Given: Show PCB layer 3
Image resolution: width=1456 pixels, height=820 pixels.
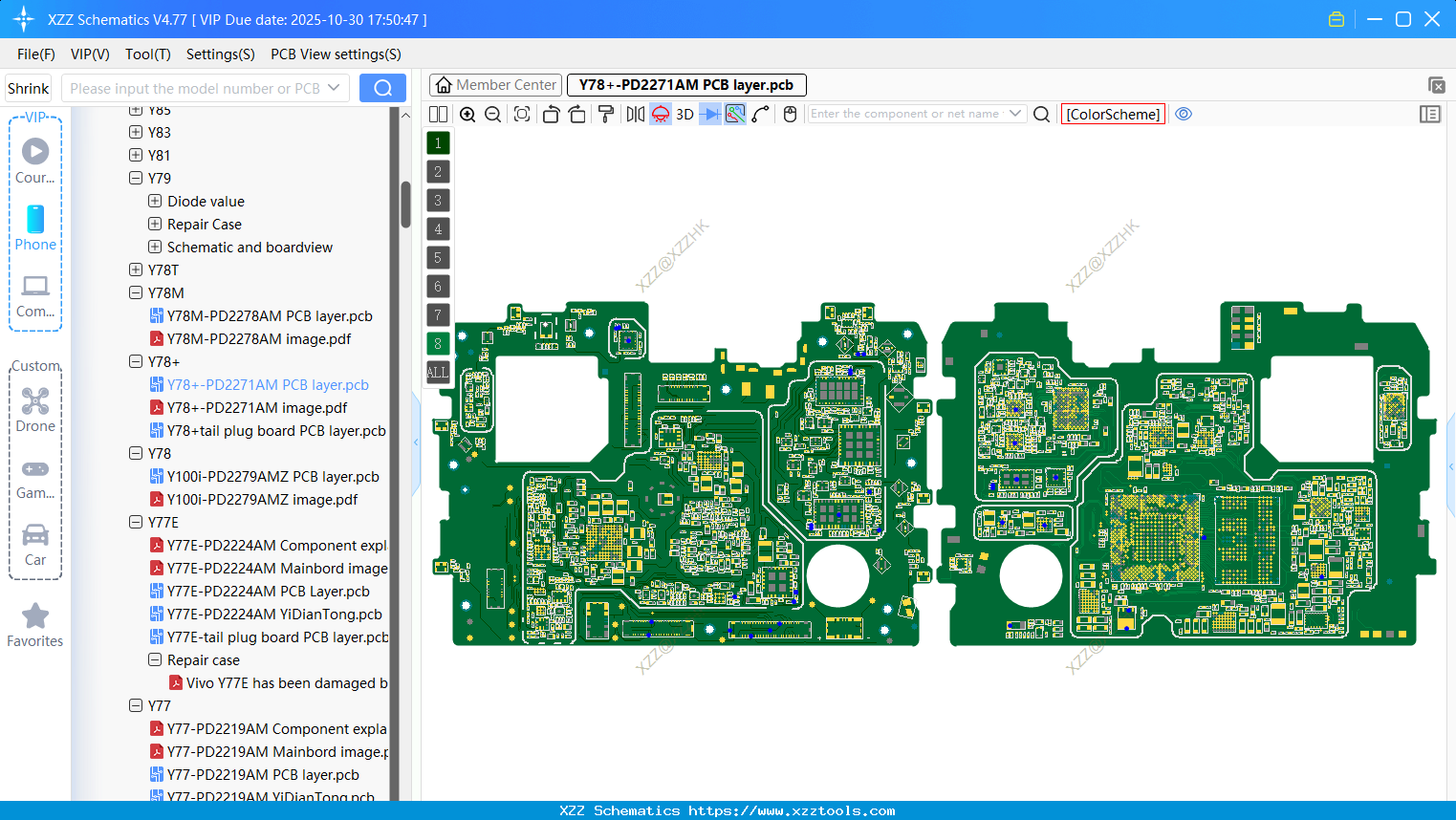Looking at the screenshot, I should pos(438,201).
